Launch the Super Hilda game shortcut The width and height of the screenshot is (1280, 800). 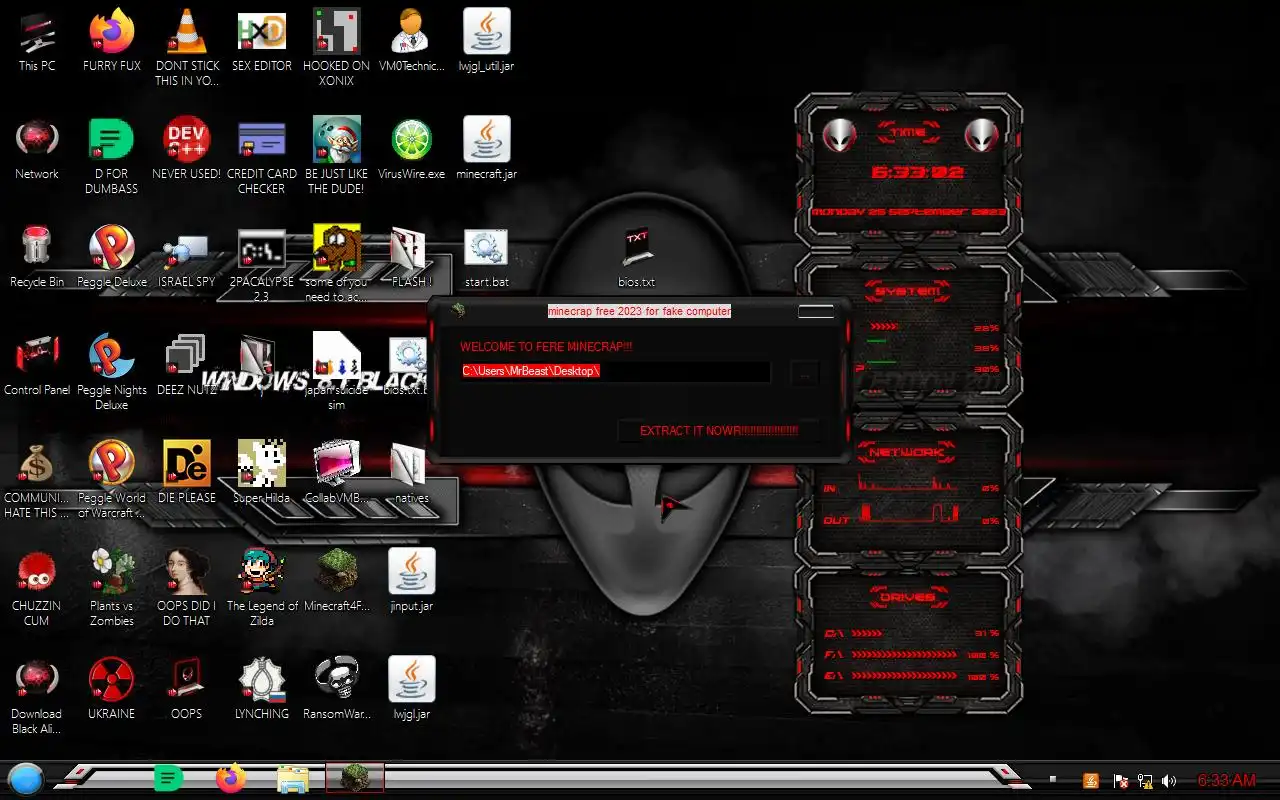point(262,472)
